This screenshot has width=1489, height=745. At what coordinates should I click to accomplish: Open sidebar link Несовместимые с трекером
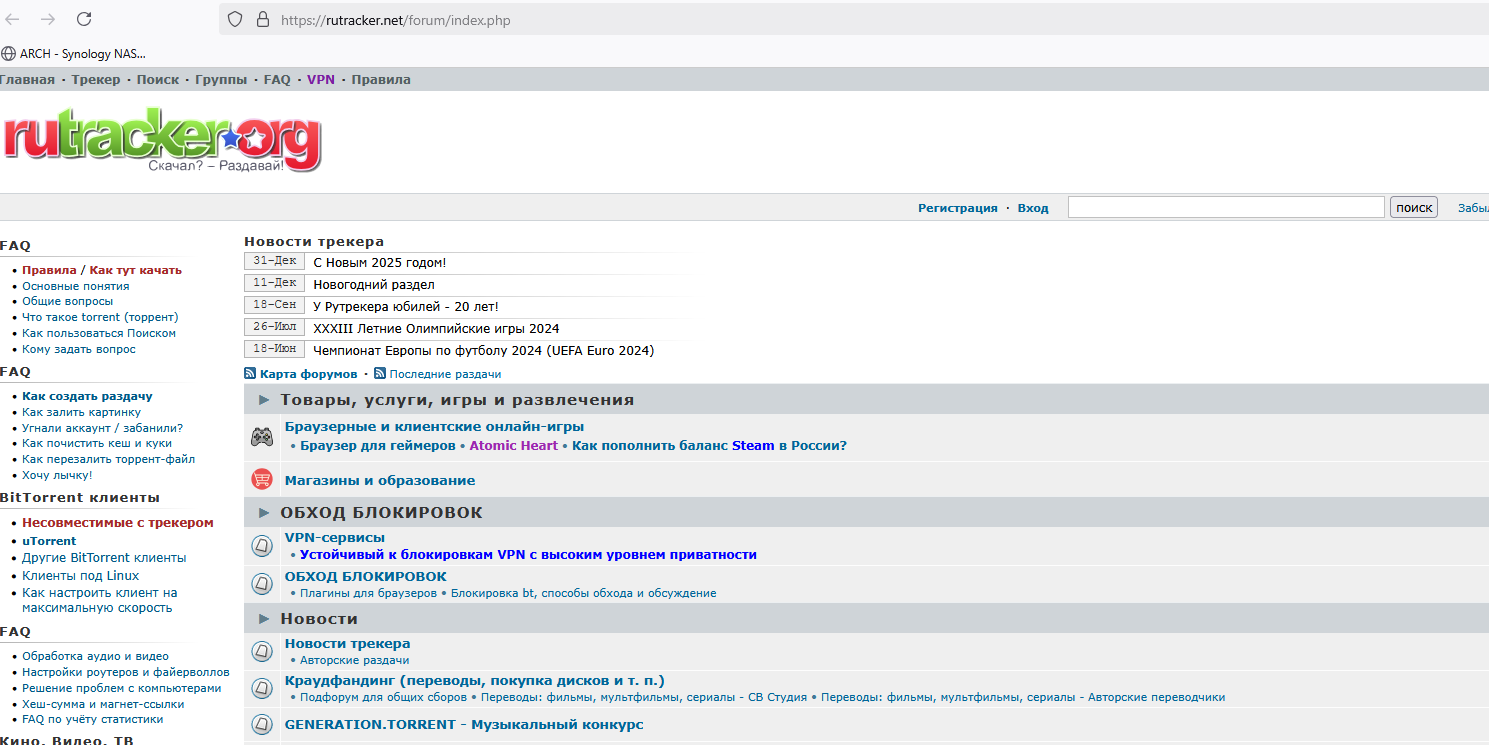point(118,523)
